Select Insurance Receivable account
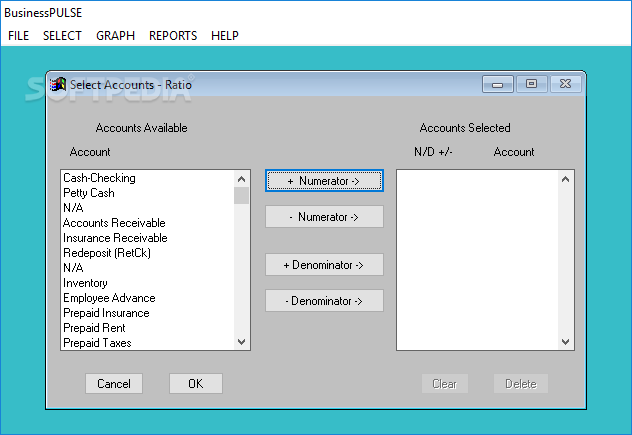 pos(148,238)
